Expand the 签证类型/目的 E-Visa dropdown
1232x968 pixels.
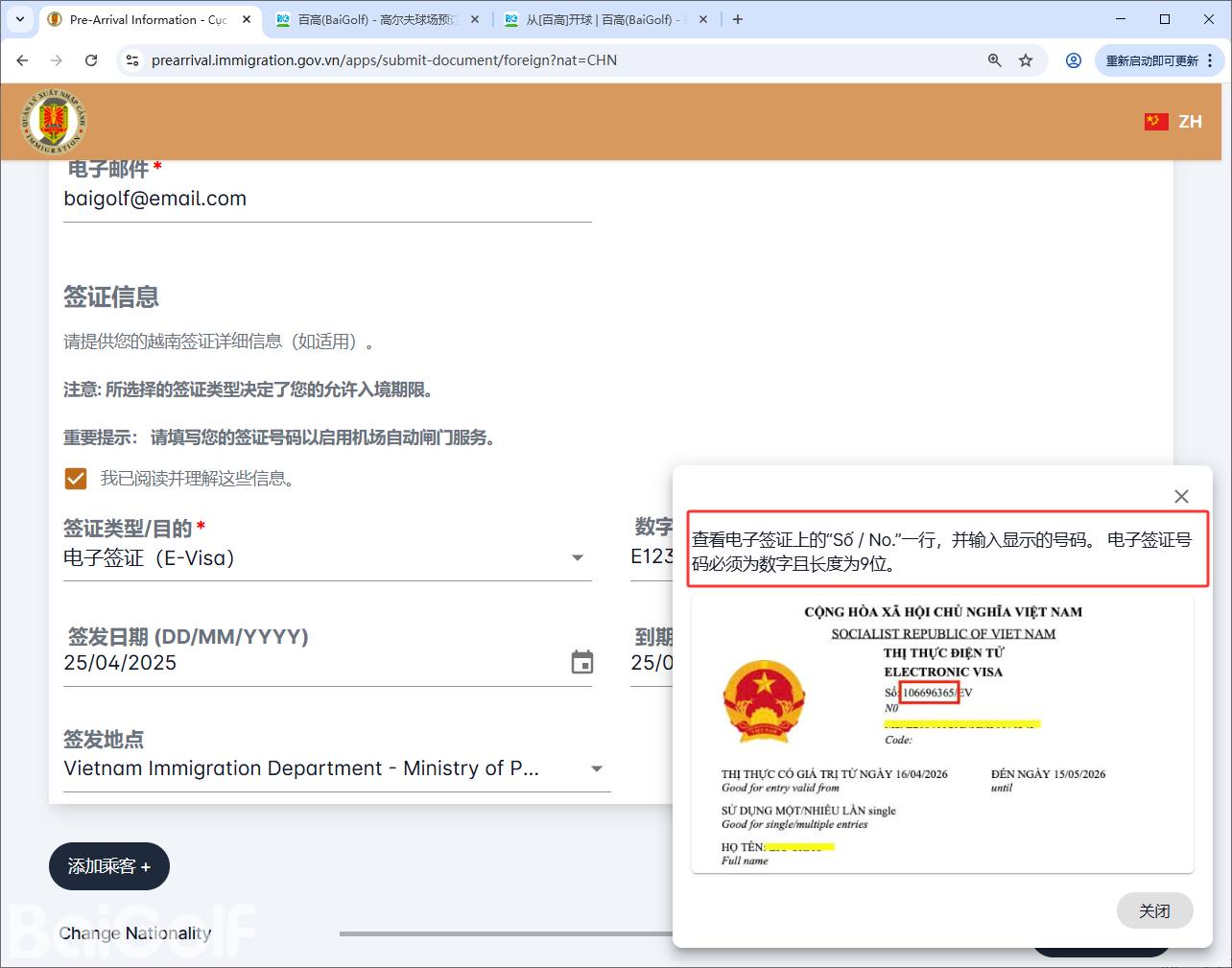coord(578,558)
